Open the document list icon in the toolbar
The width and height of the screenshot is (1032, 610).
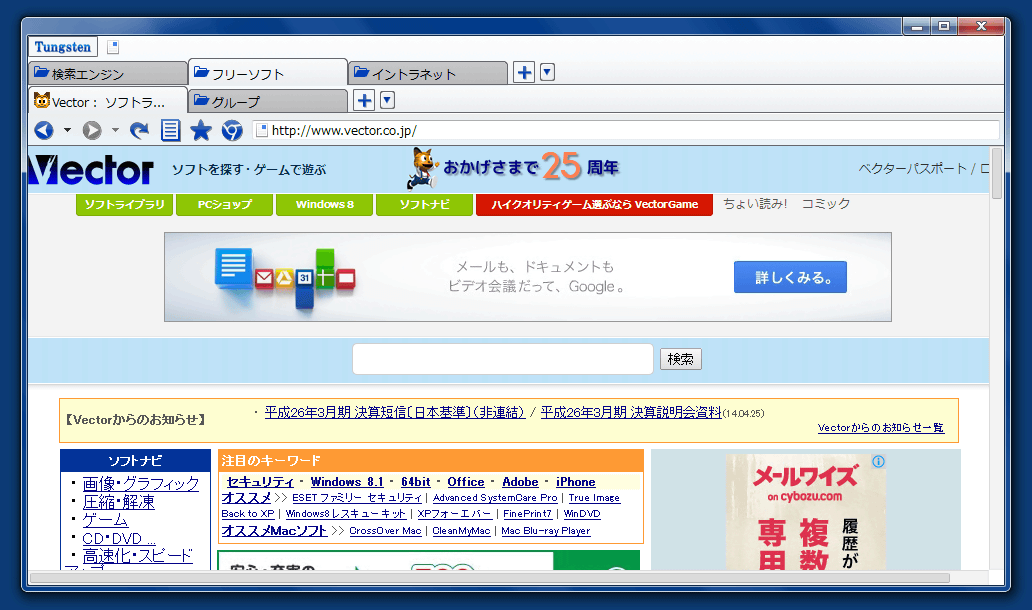pyautogui.click(x=170, y=130)
